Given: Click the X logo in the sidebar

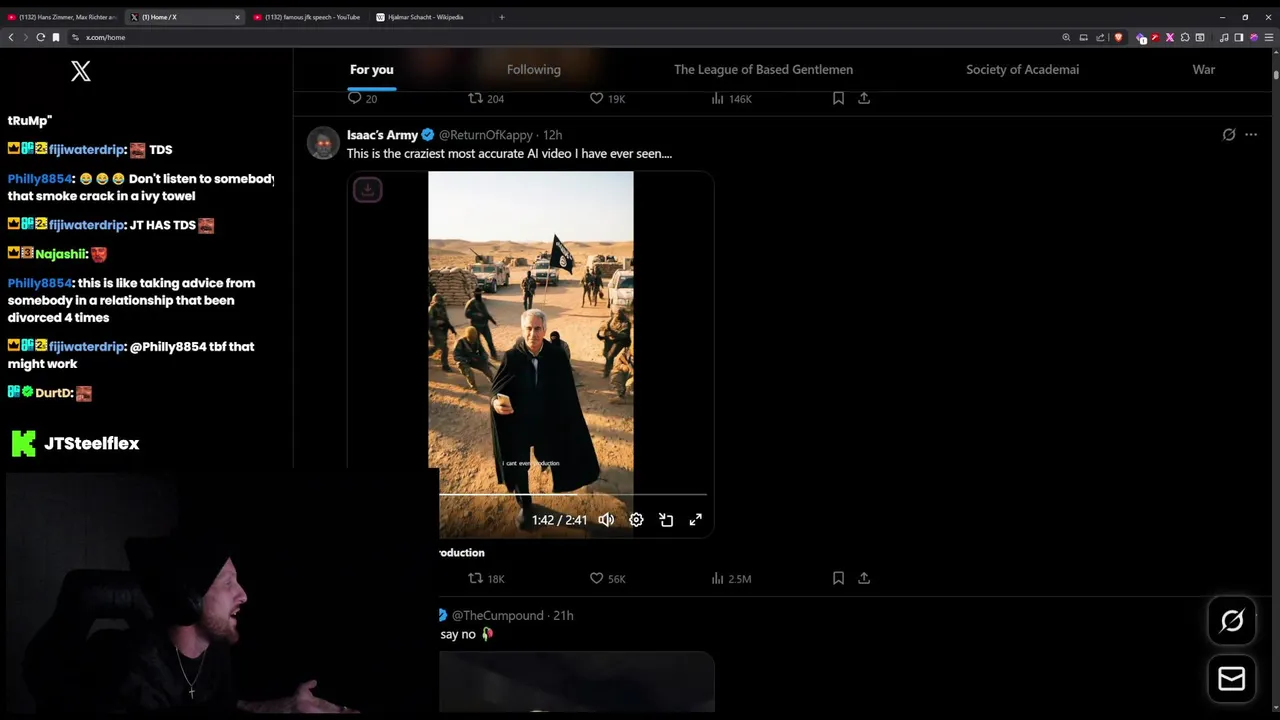Looking at the screenshot, I should [x=81, y=70].
